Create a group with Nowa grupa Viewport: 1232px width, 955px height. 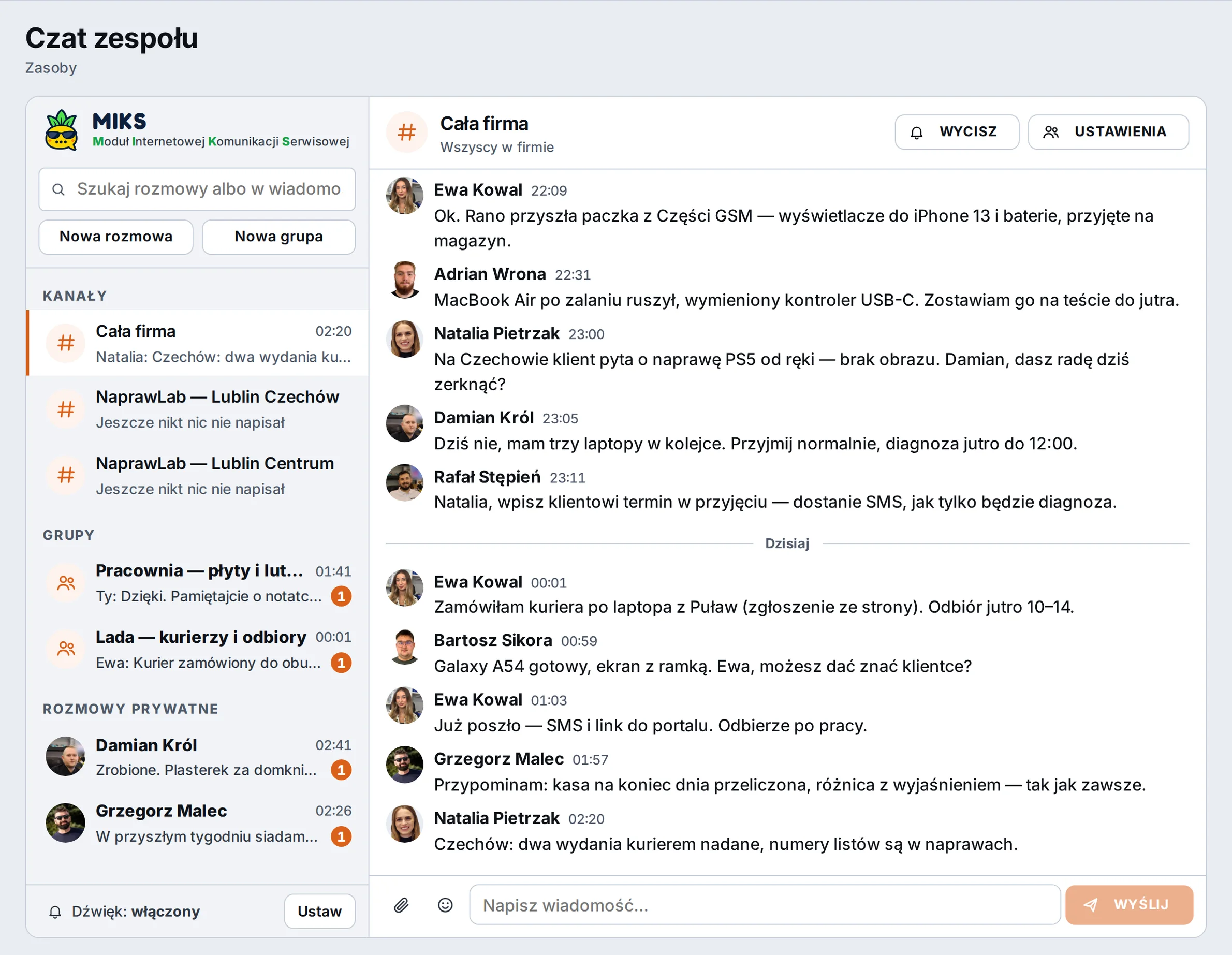pos(278,237)
